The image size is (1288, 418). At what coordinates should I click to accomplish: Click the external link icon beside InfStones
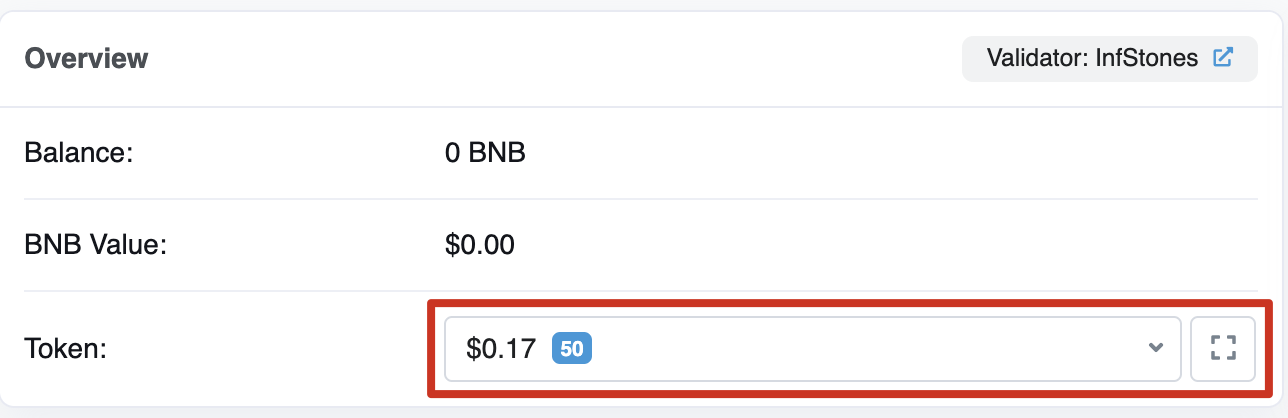coord(1222,58)
